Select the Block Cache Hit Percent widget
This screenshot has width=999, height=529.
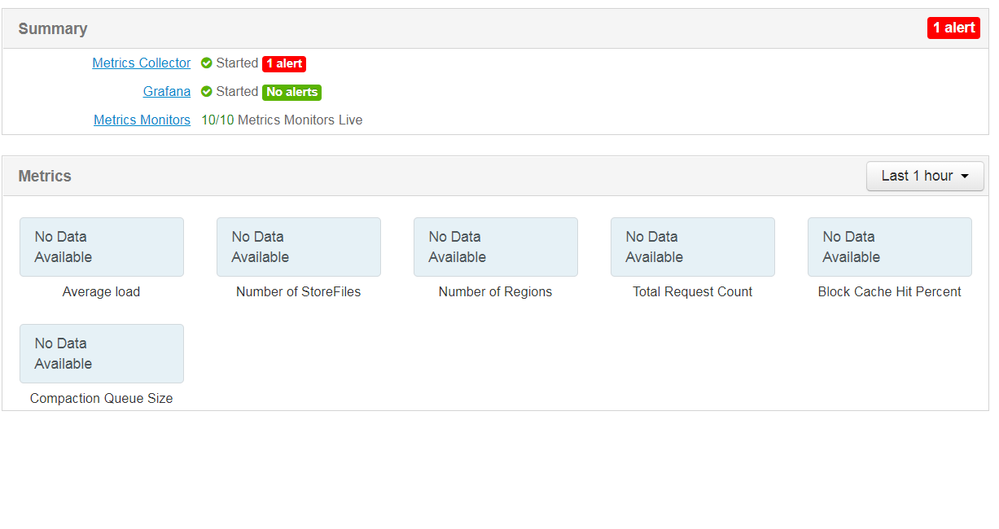point(889,247)
